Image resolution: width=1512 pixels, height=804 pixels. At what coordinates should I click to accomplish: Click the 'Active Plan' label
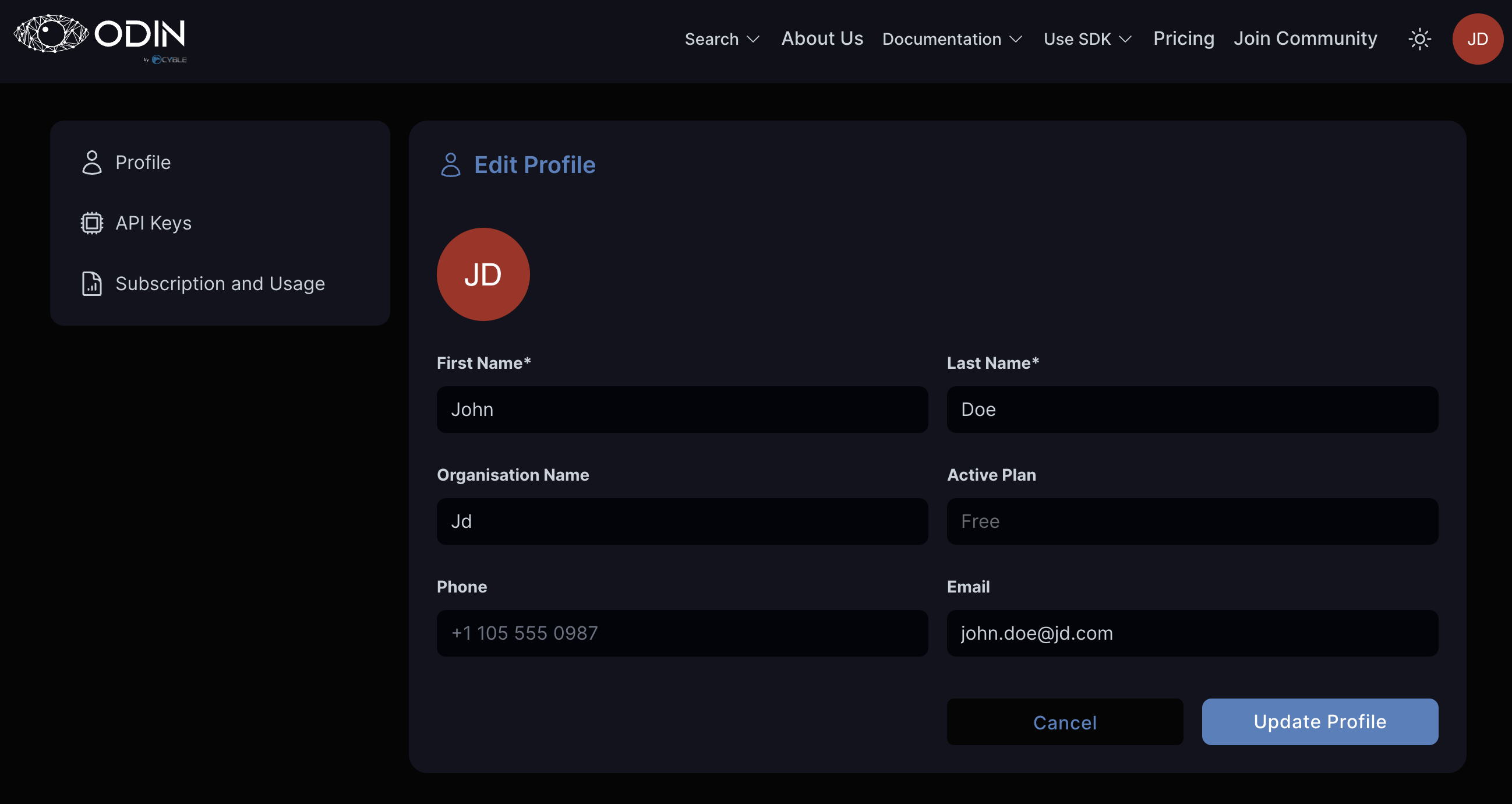point(991,474)
